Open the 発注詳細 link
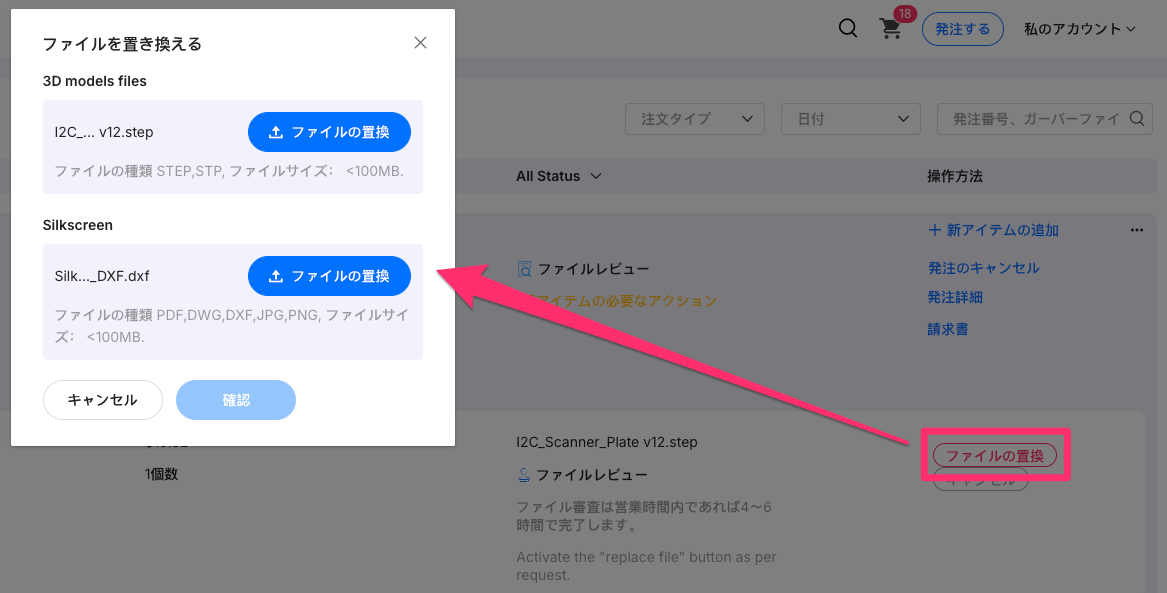1167x593 pixels. (955, 297)
